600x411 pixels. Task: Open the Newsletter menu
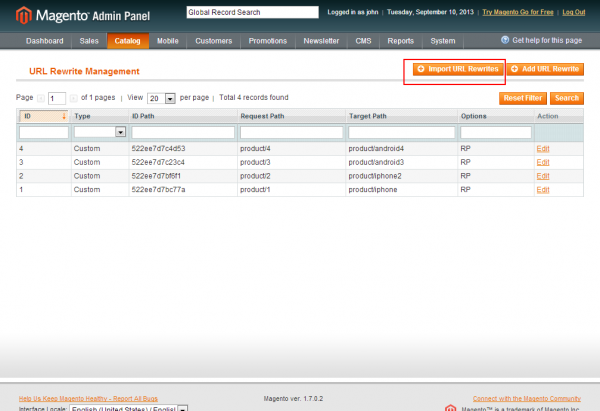click(321, 41)
